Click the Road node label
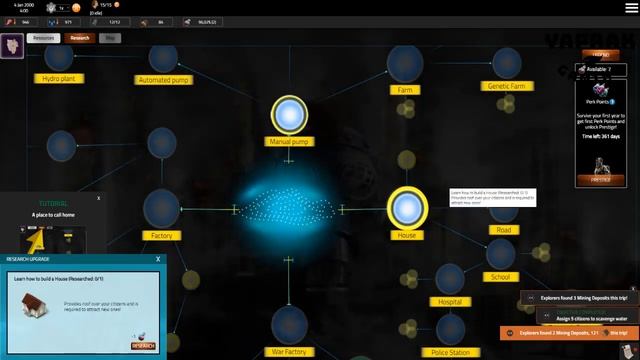 pos(504,230)
